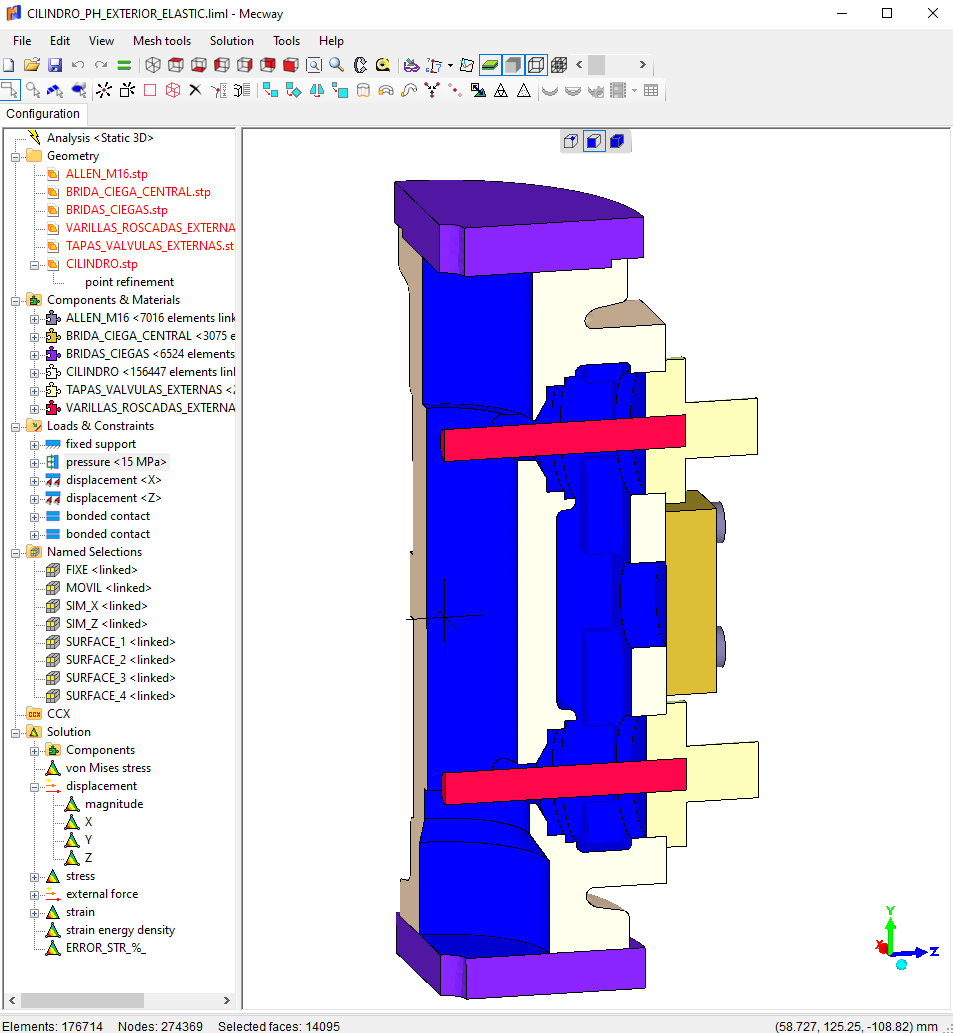This screenshot has height=1033, width=953.
Task: Open the Help menu
Action: pos(331,41)
